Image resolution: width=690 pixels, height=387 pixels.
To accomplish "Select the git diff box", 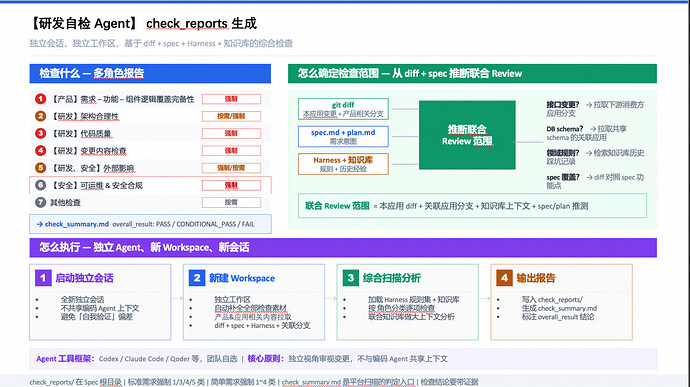I will [x=343, y=109].
